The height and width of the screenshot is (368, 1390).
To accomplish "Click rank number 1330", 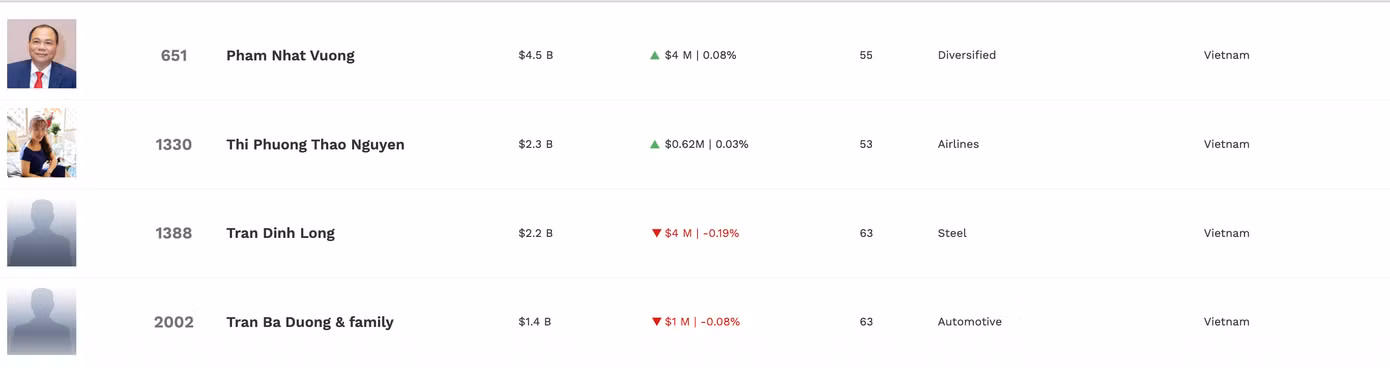I will point(174,144).
